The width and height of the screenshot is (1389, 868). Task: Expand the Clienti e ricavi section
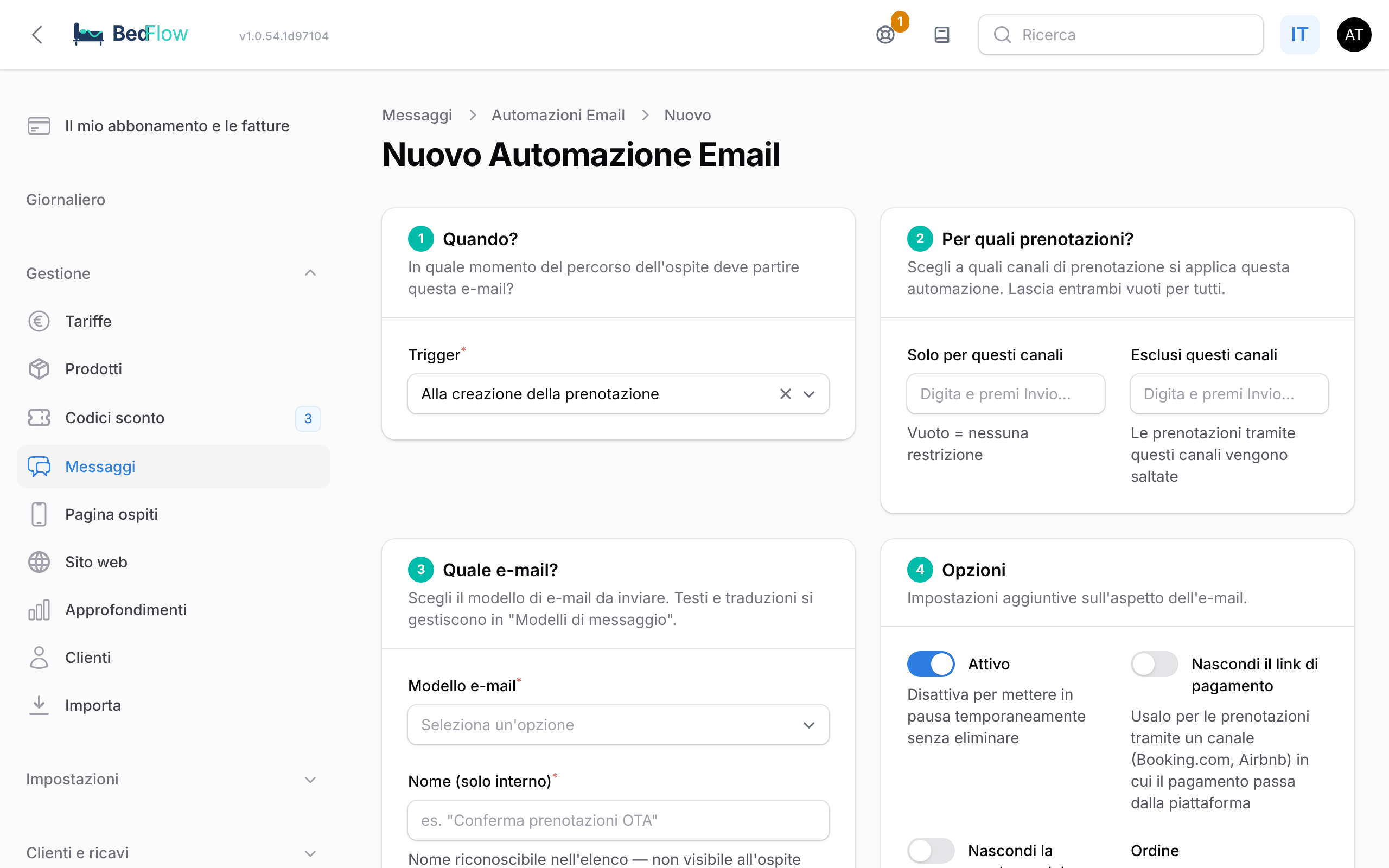pyautogui.click(x=172, y=852)
